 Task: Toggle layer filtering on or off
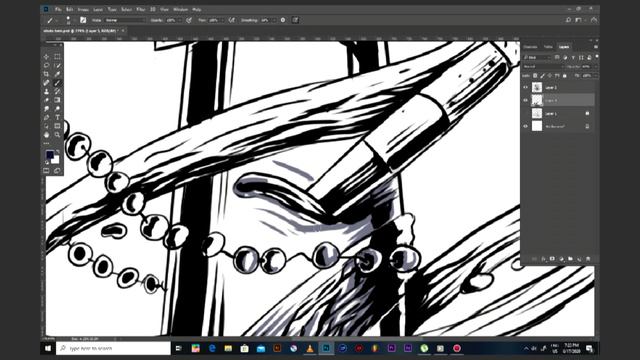pyautogui.click(x=597, y=57)
